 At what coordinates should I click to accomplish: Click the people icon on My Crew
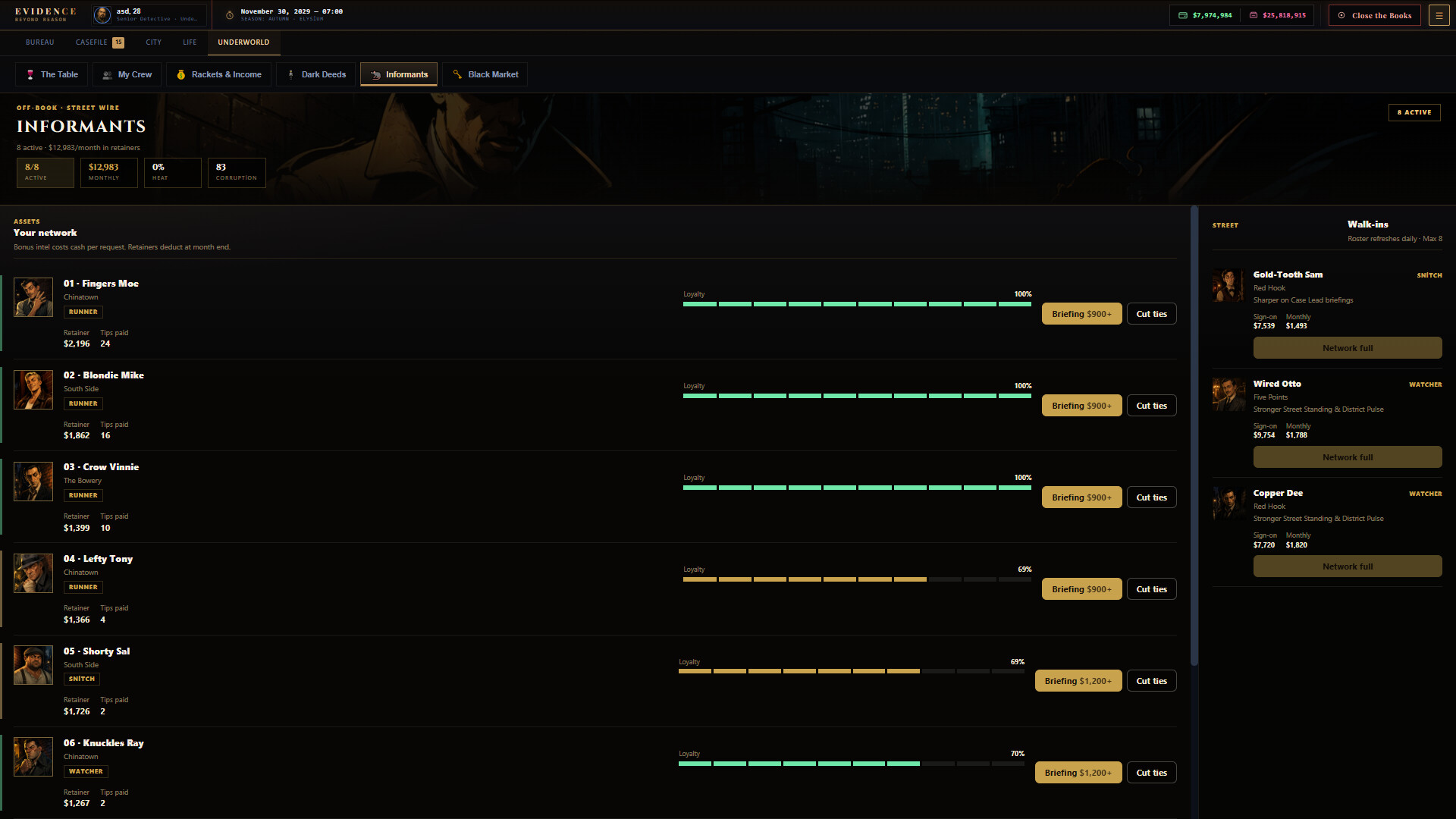(x=107, y=74)
